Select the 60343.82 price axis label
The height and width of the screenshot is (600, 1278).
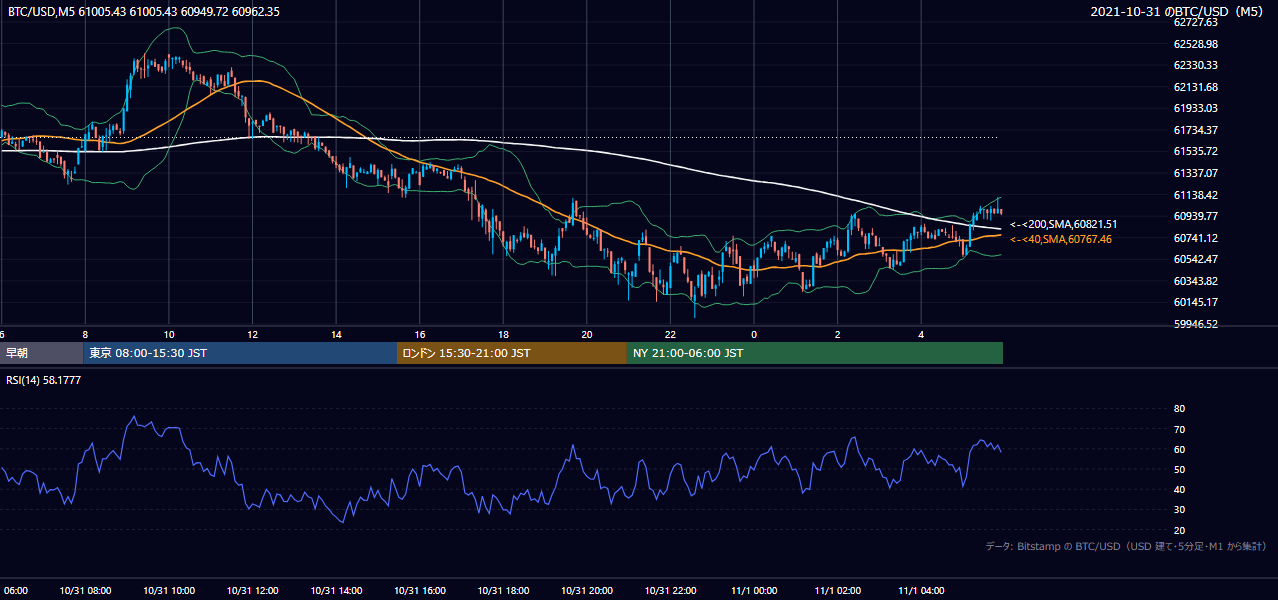point(1195,281)
